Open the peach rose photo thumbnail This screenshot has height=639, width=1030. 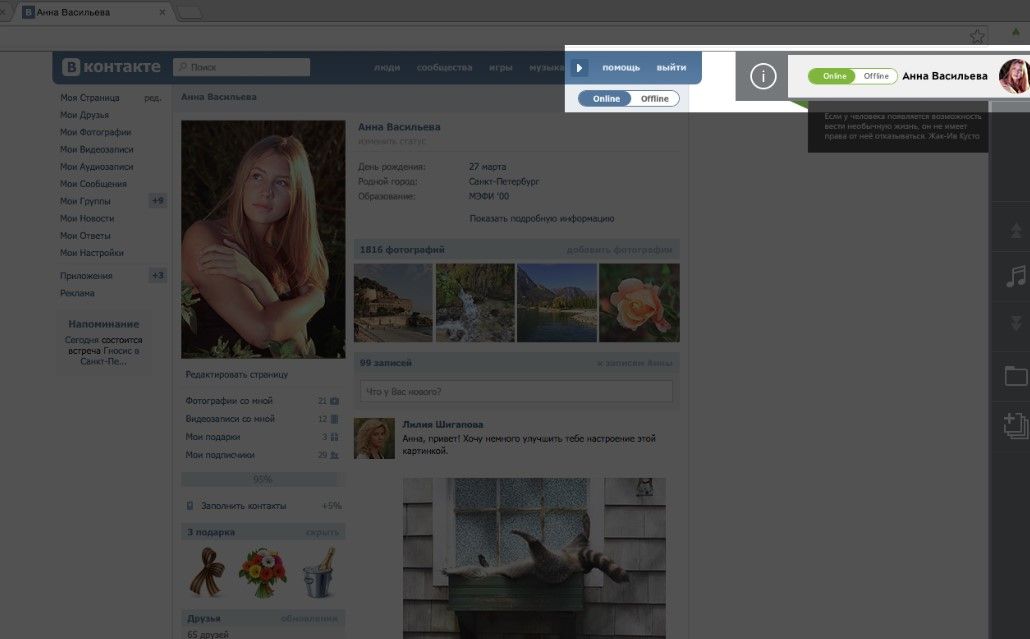tap(639, 303)
